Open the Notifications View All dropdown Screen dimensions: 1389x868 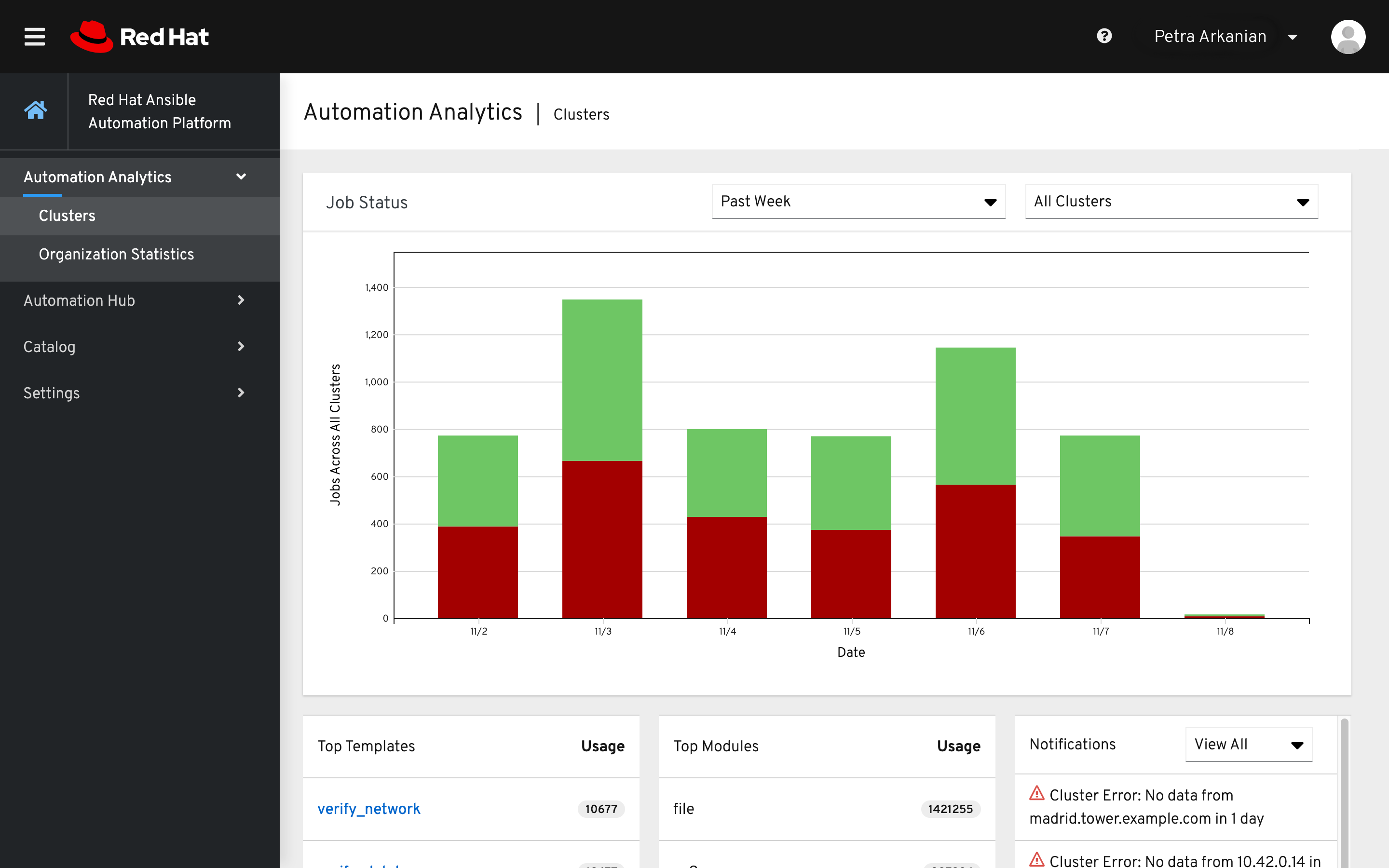pyautogui.click(x=1248, y=745)
